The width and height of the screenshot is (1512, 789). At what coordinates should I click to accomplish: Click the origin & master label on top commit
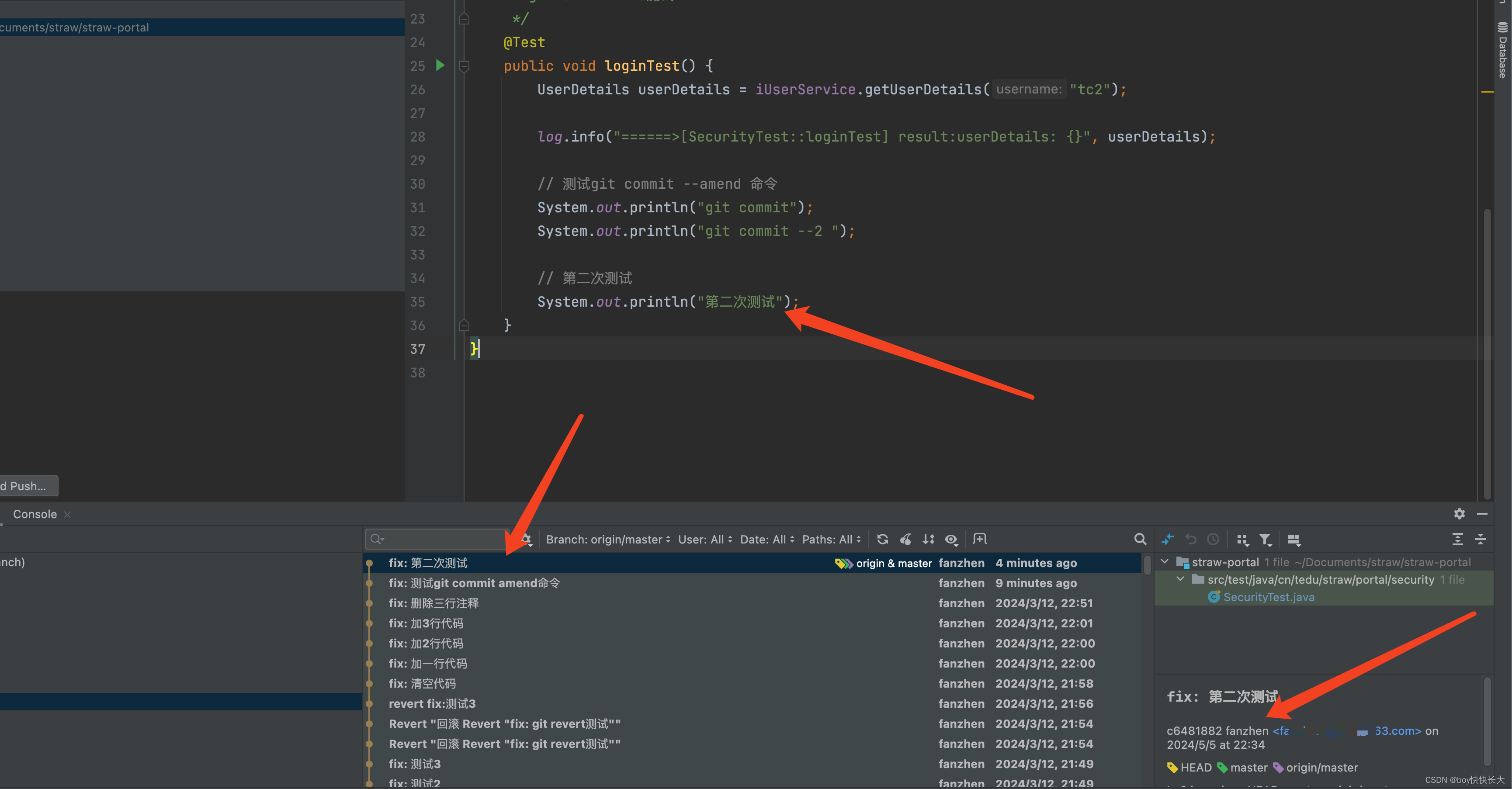[x=894, y=563]
